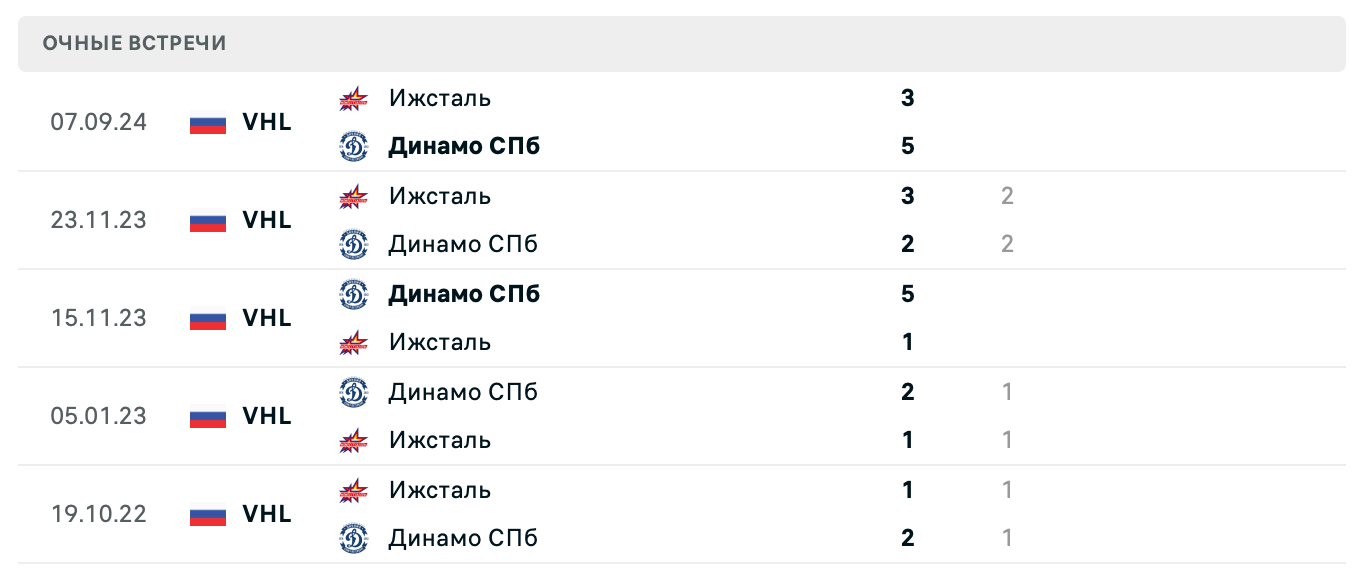Click Russian flag next to 15.11.23 match
Screen dimensions: 1360x578
click(208, 319)
